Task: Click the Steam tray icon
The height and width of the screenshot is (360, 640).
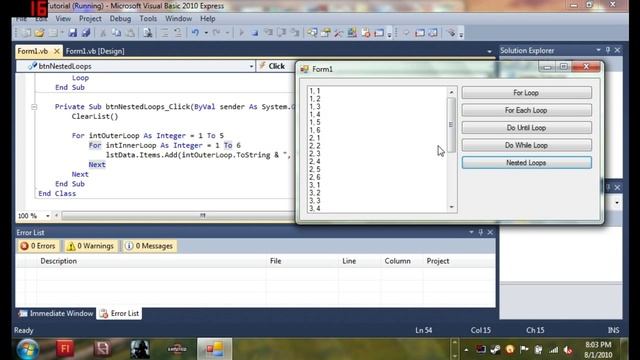Action: click(x=496, y=349)
